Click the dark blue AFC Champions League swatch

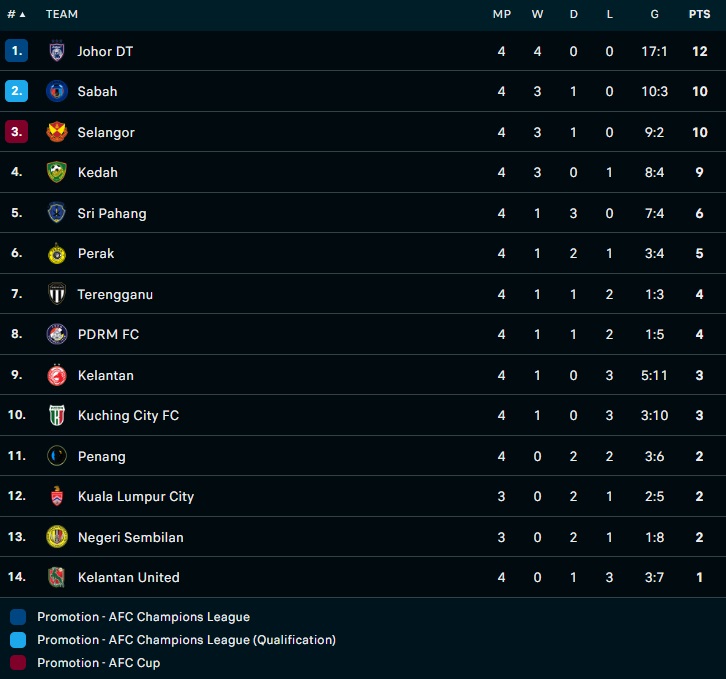pos(18,617)
